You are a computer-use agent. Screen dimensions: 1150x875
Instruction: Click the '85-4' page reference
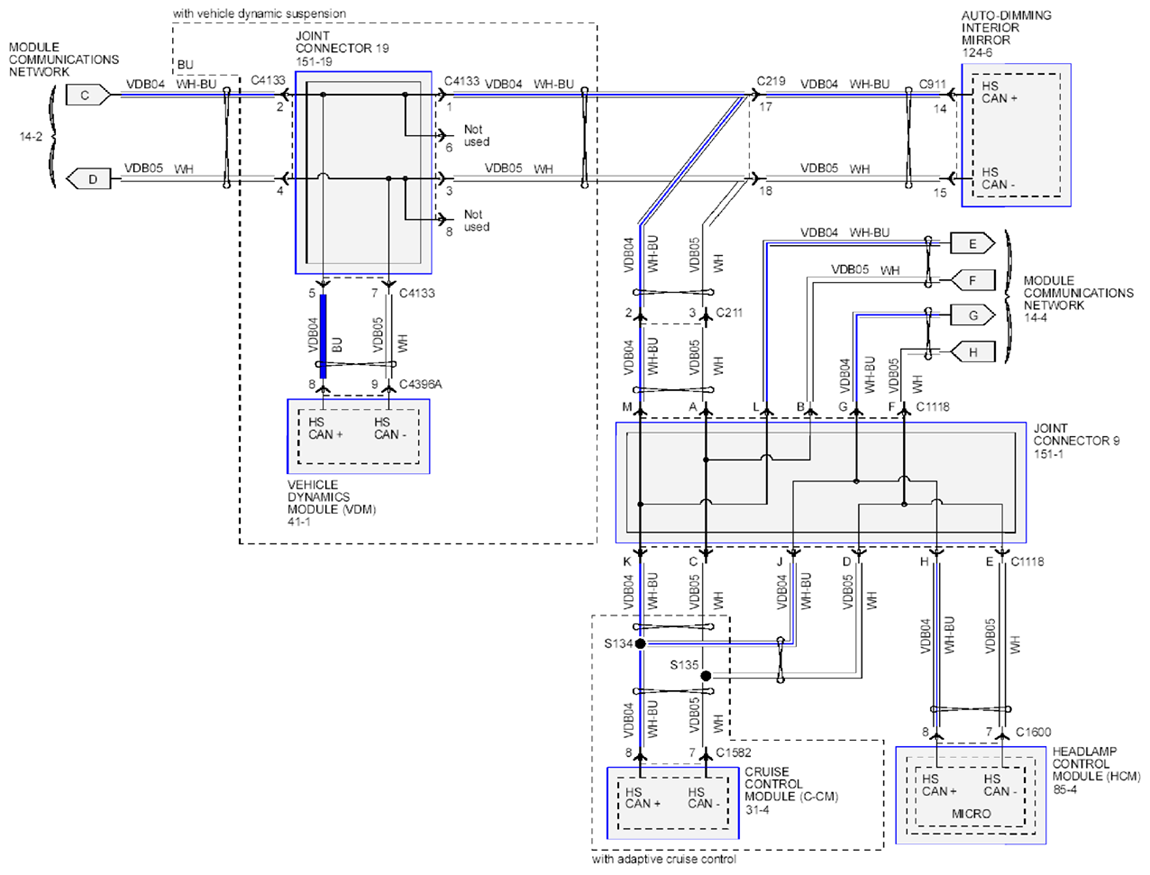point(1065,790)
